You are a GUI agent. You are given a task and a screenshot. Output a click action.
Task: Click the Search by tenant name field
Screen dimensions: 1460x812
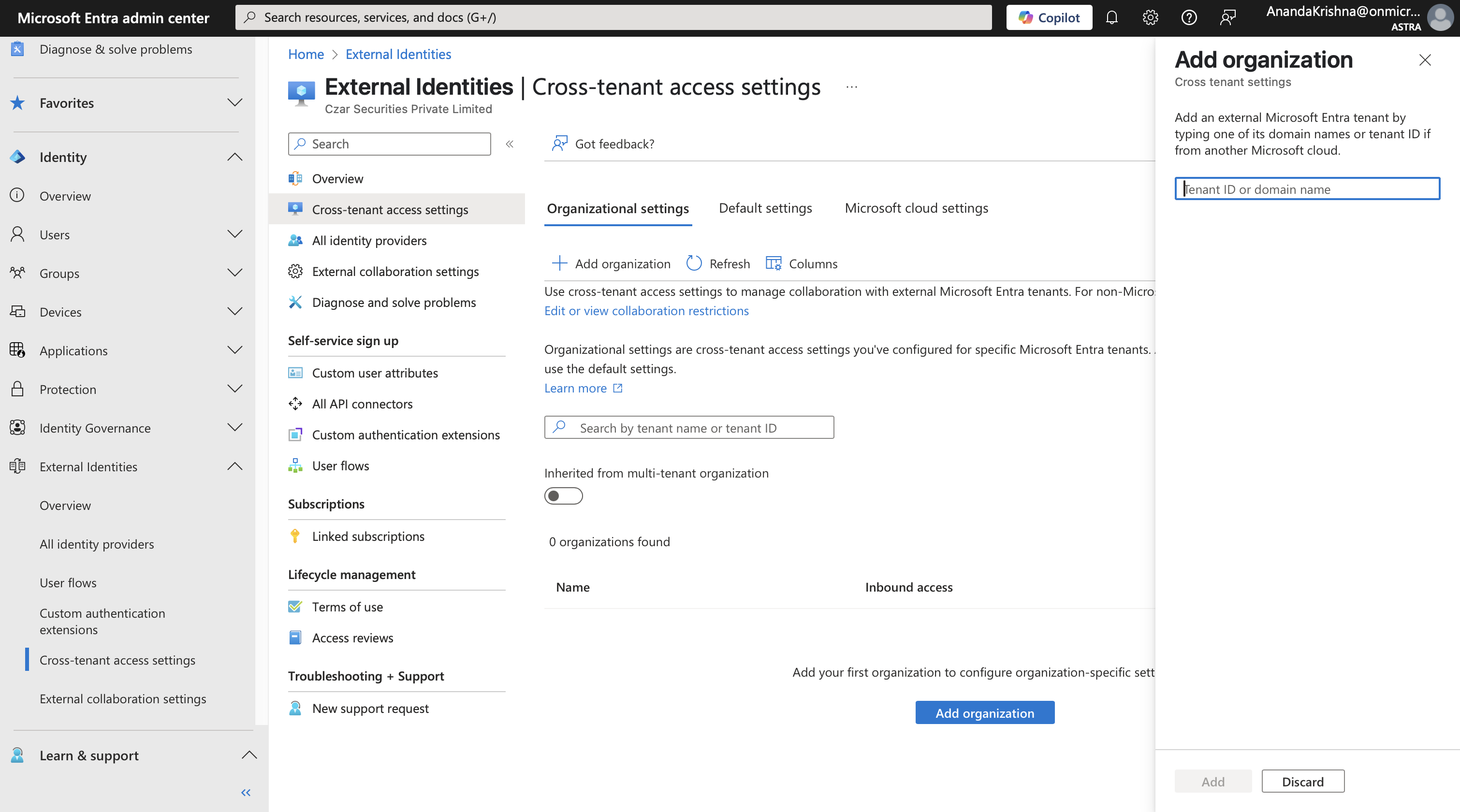pos(689,427)
